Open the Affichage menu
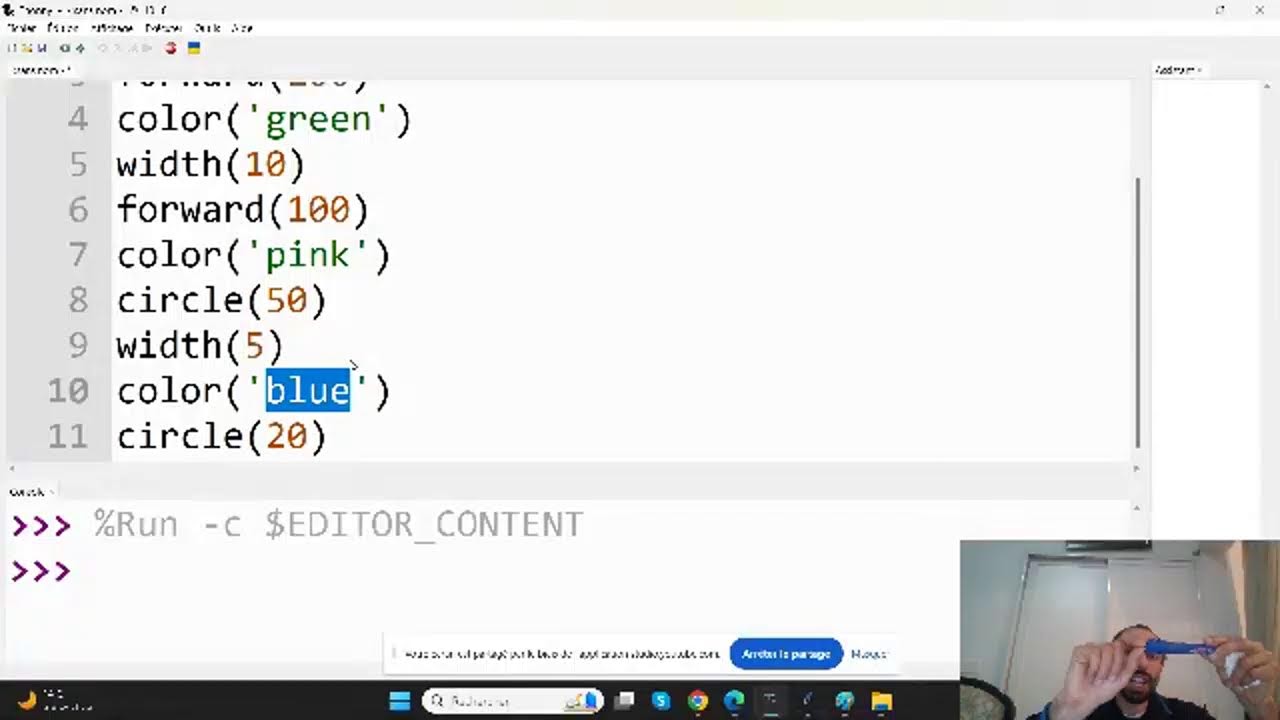 click(112, 28)
